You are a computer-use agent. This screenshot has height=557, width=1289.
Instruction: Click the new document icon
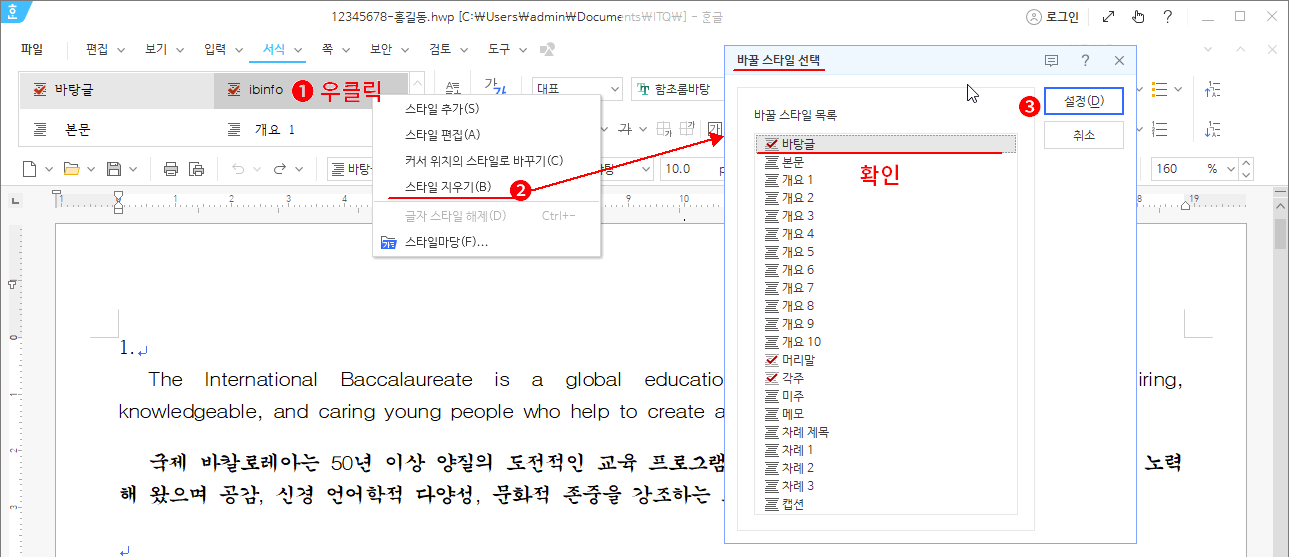click(30, 169)
